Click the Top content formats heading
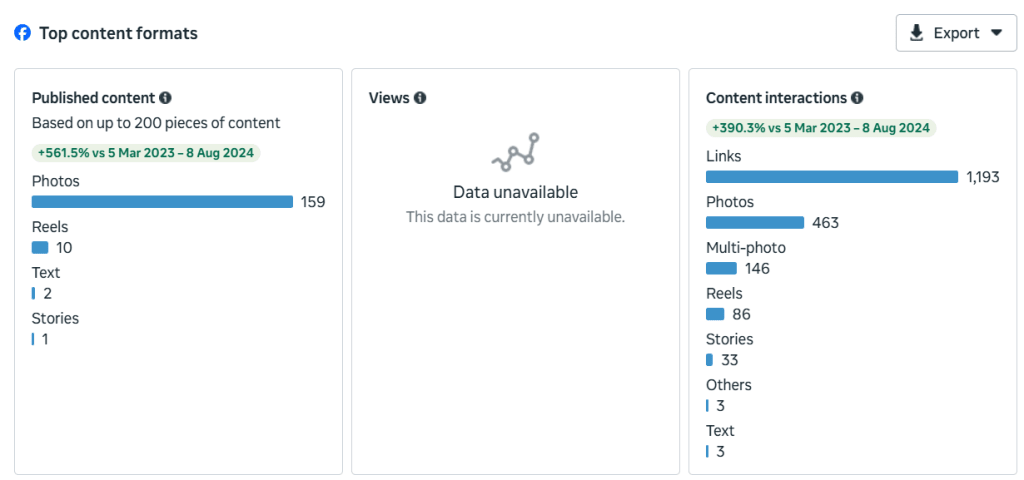The image size is (1024, 480). pyautogui.click(x=118, y=33)
